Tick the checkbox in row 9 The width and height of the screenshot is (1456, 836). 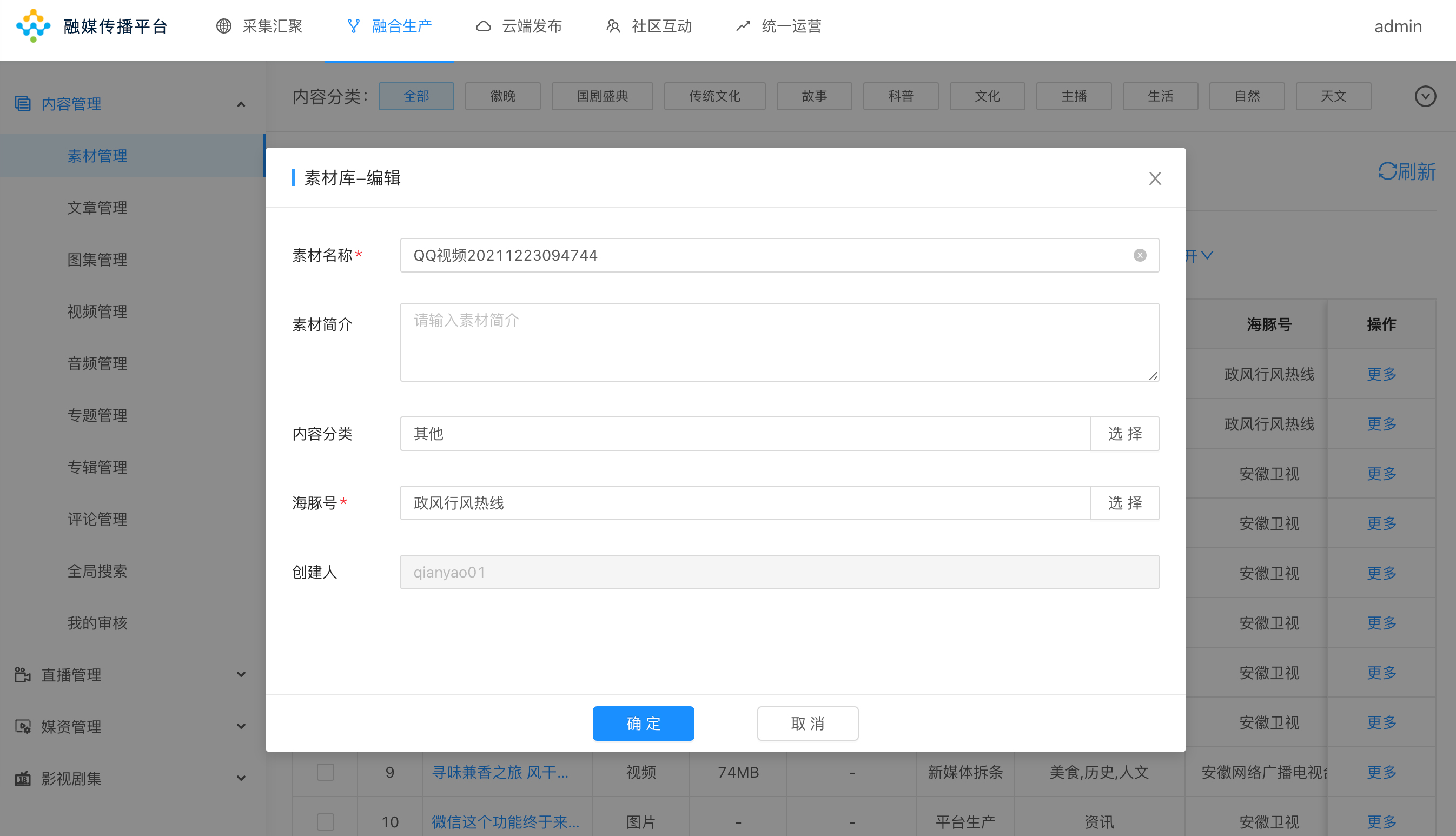click(326, 772)
